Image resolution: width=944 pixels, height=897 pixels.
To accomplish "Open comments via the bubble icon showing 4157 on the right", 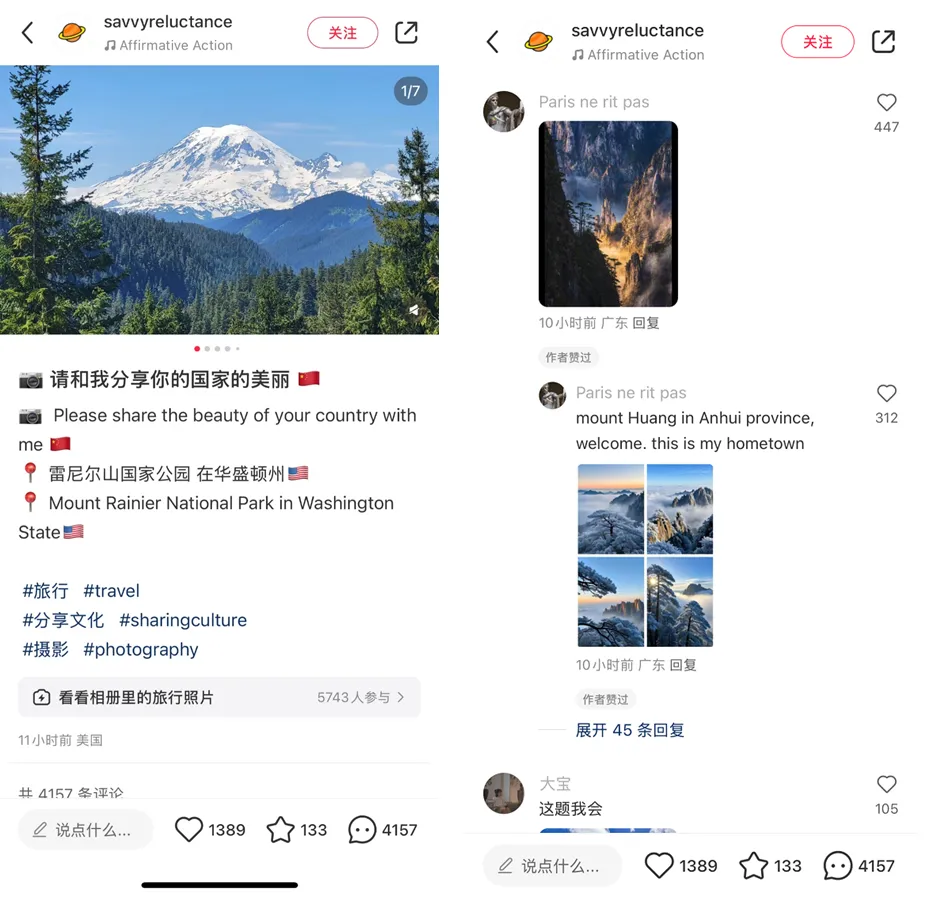I will tap(837, 866).
